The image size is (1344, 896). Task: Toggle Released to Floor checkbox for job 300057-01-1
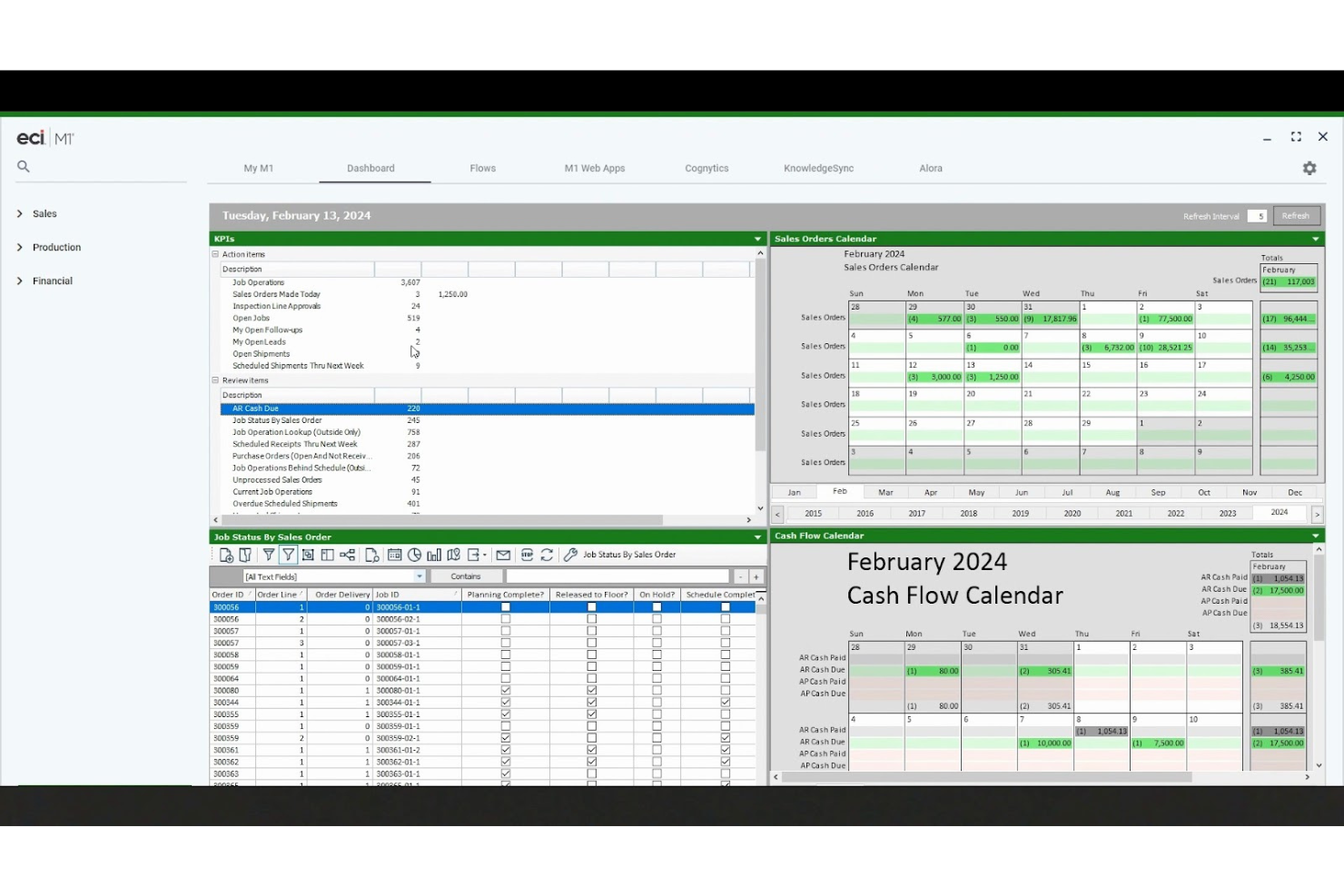592,631
